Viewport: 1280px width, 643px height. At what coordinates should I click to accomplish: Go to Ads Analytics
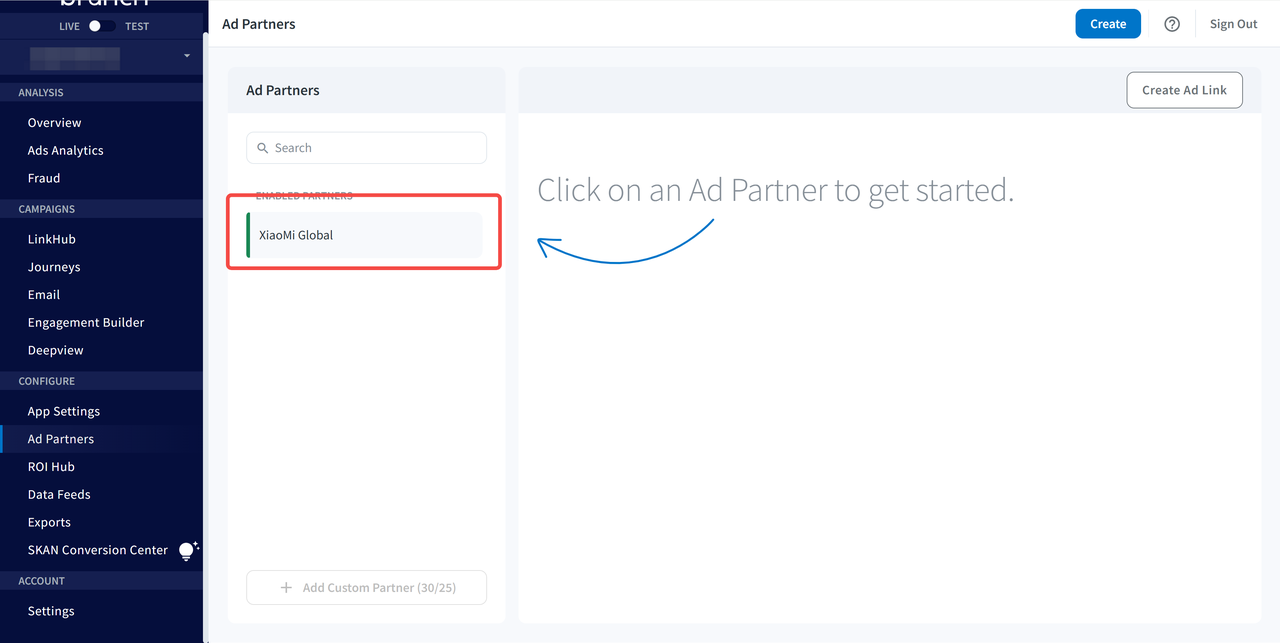pos(66,151)
